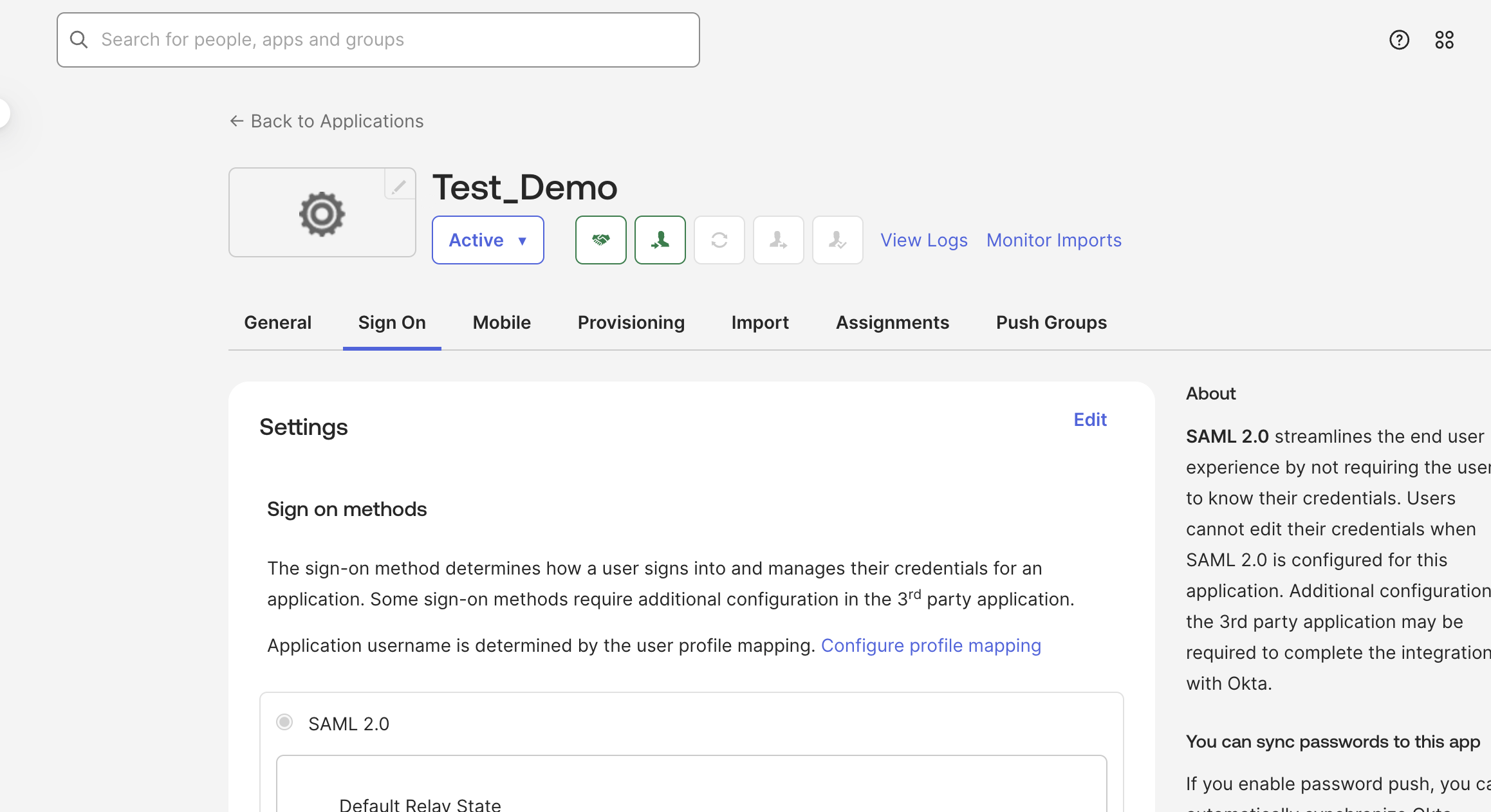The height and width of the screenshot is (812, 1491).
Task: Click the green assign user icon
Action: [660, 240]
